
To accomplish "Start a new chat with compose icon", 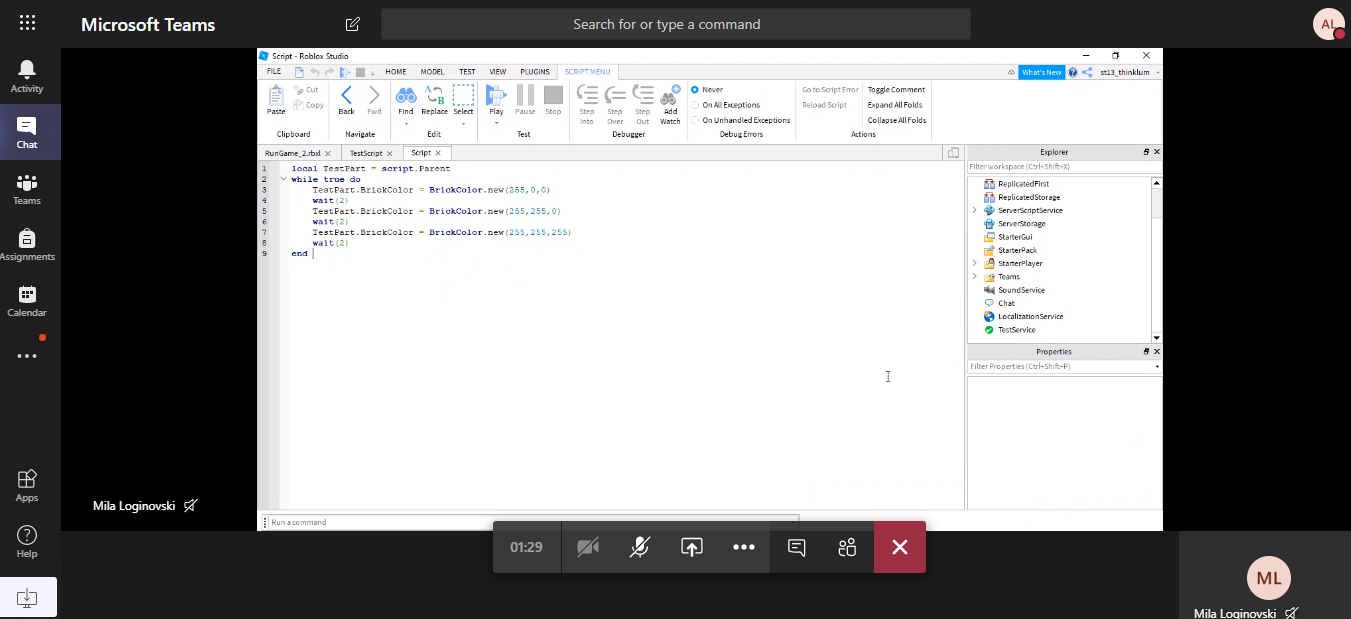I will 352,24.
